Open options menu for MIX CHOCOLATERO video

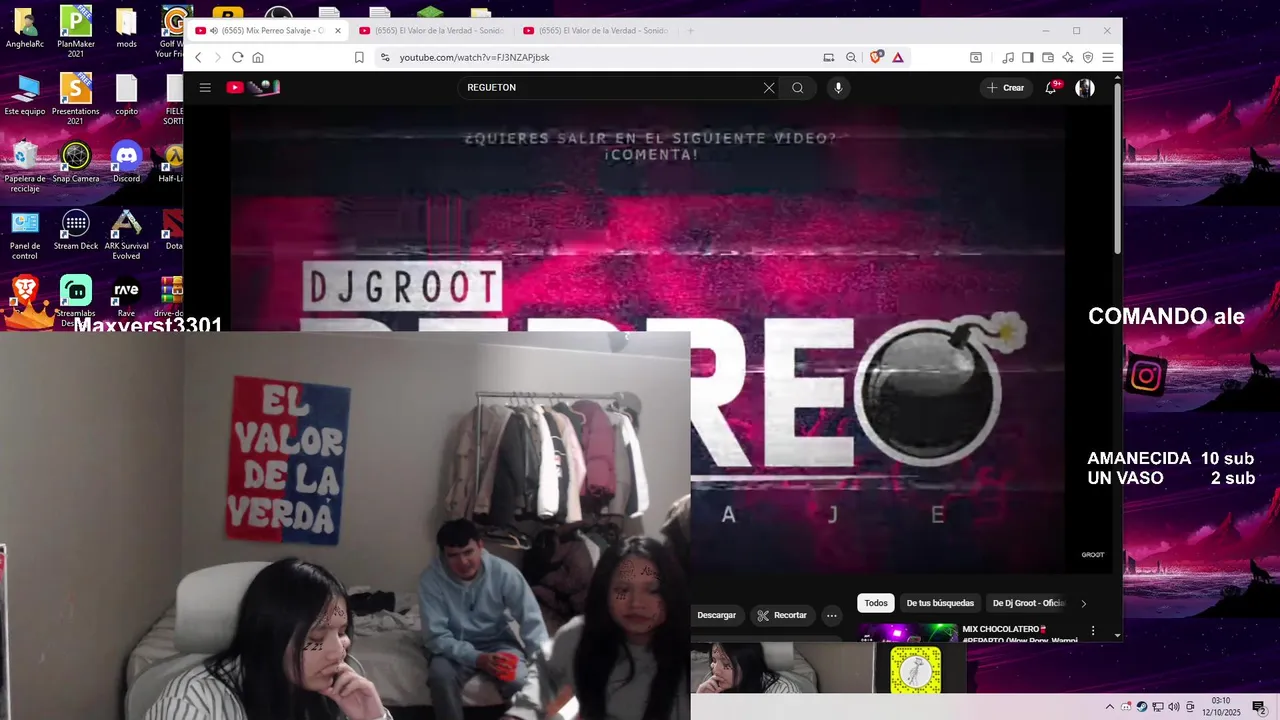point(1093,631)
